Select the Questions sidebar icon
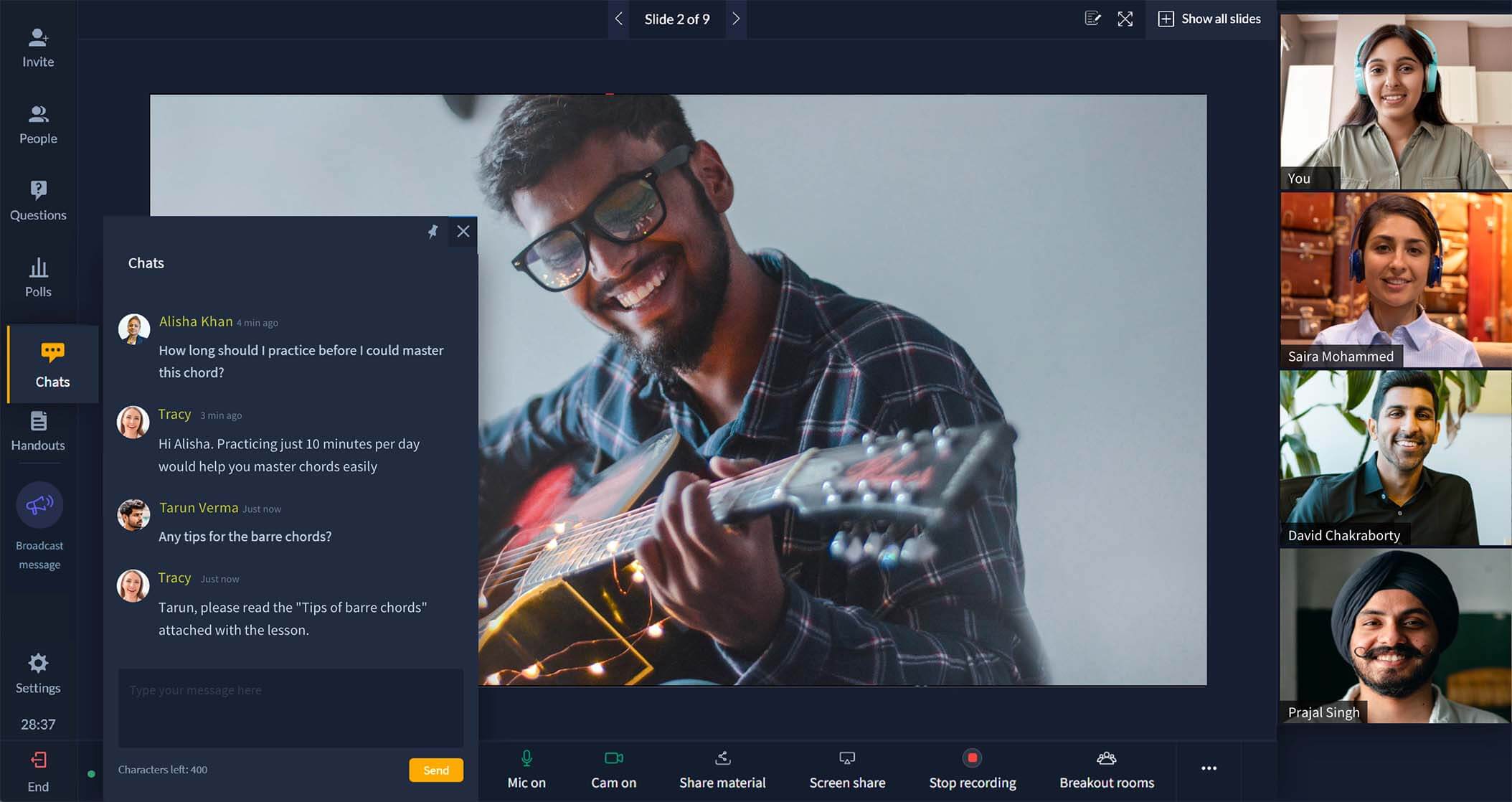Image resolution: width=1512 pixels, height=802 pixels. coord(37,201)
